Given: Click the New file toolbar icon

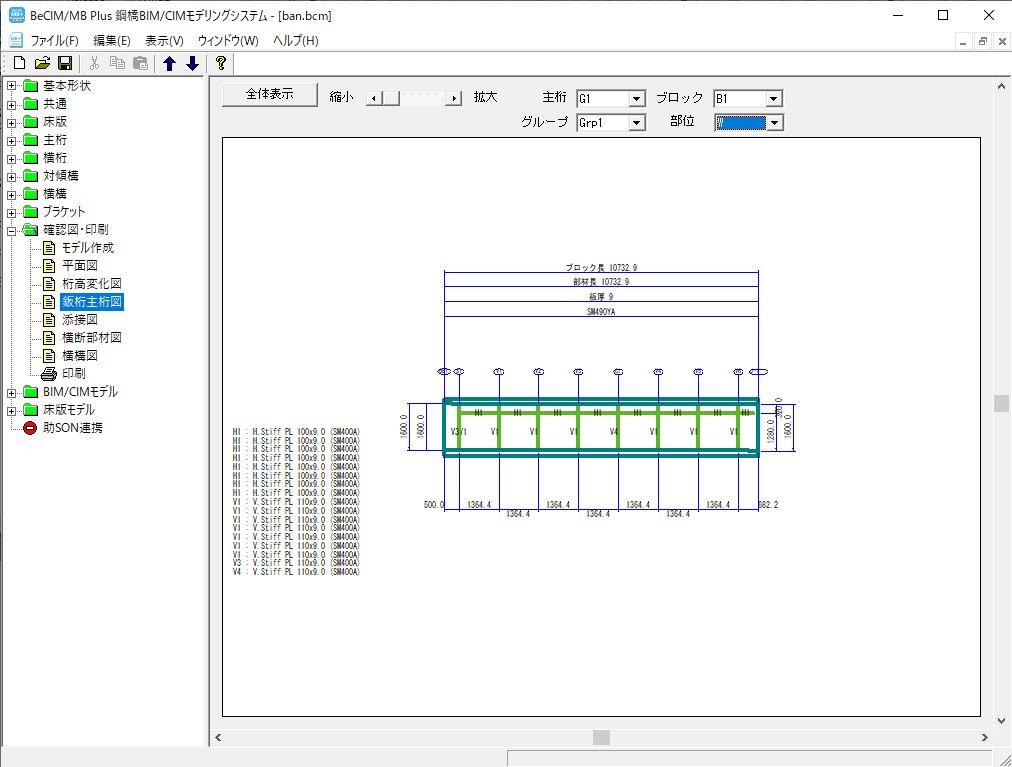Looking at the screenshot, I should click(x=19, y=63).
